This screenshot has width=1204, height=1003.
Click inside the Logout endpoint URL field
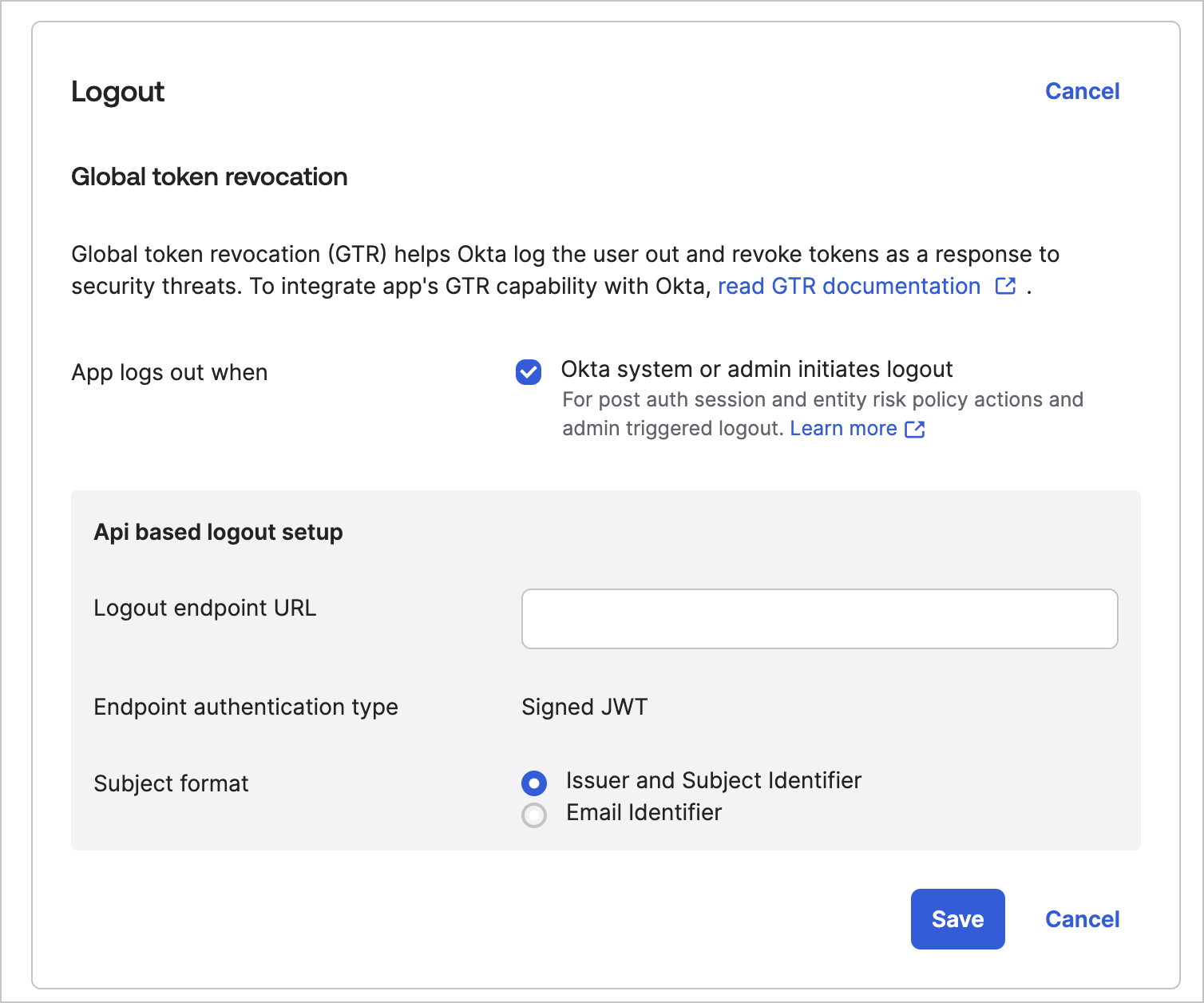tap(819, 618)
